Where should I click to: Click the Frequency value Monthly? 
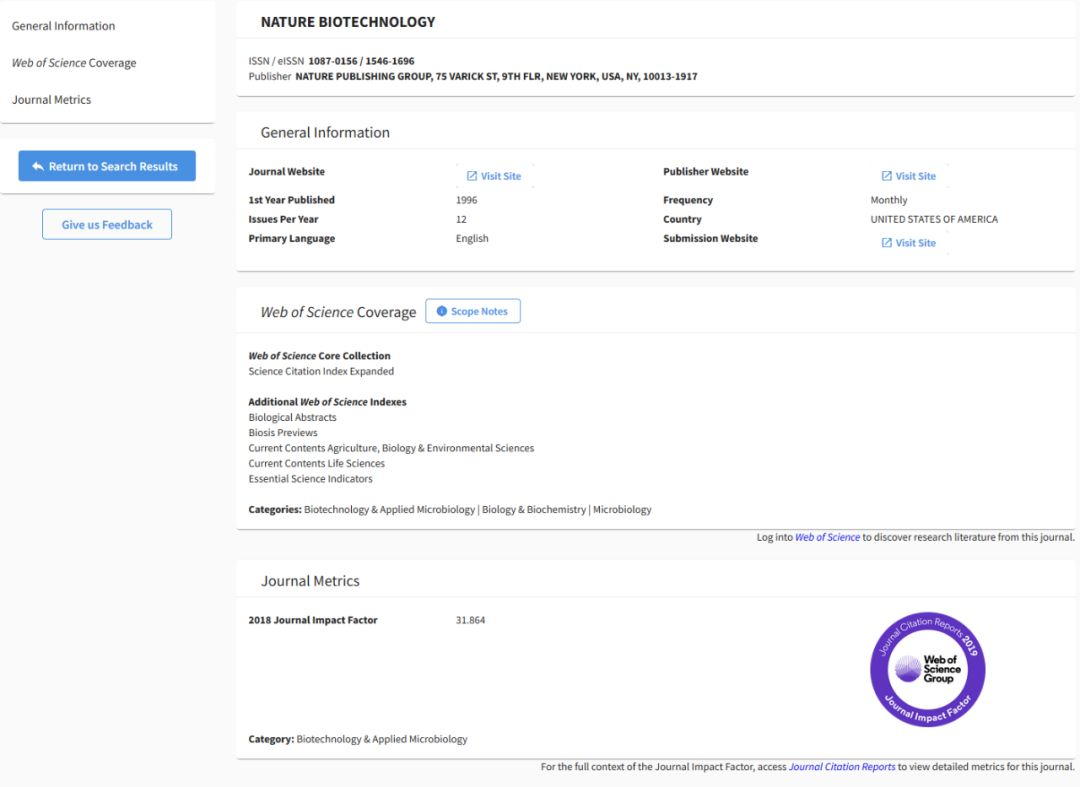pyautogui.click(x=889, y=200)
